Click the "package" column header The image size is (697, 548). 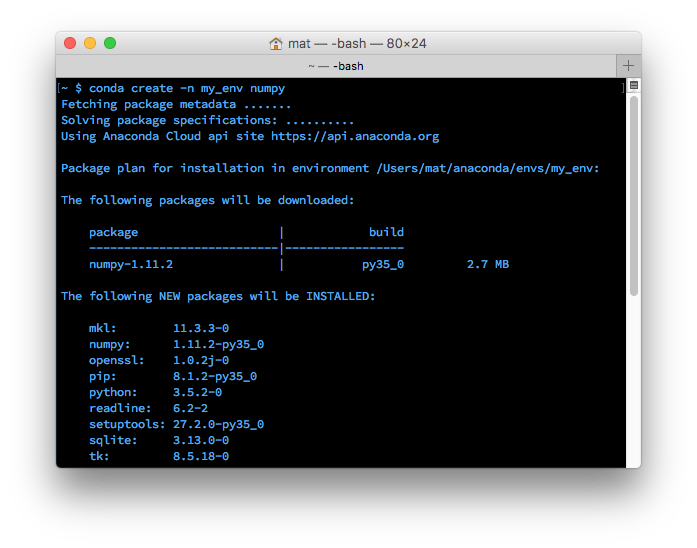[113, 232]
